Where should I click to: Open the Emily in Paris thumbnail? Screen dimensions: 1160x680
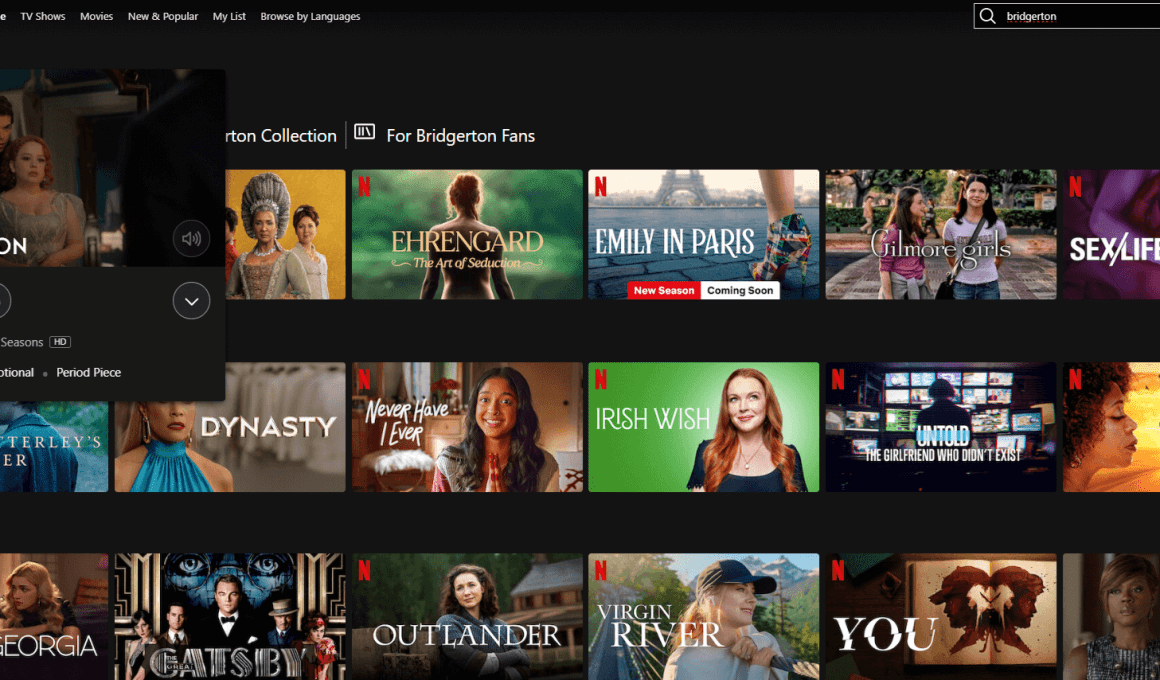point(704,235)
